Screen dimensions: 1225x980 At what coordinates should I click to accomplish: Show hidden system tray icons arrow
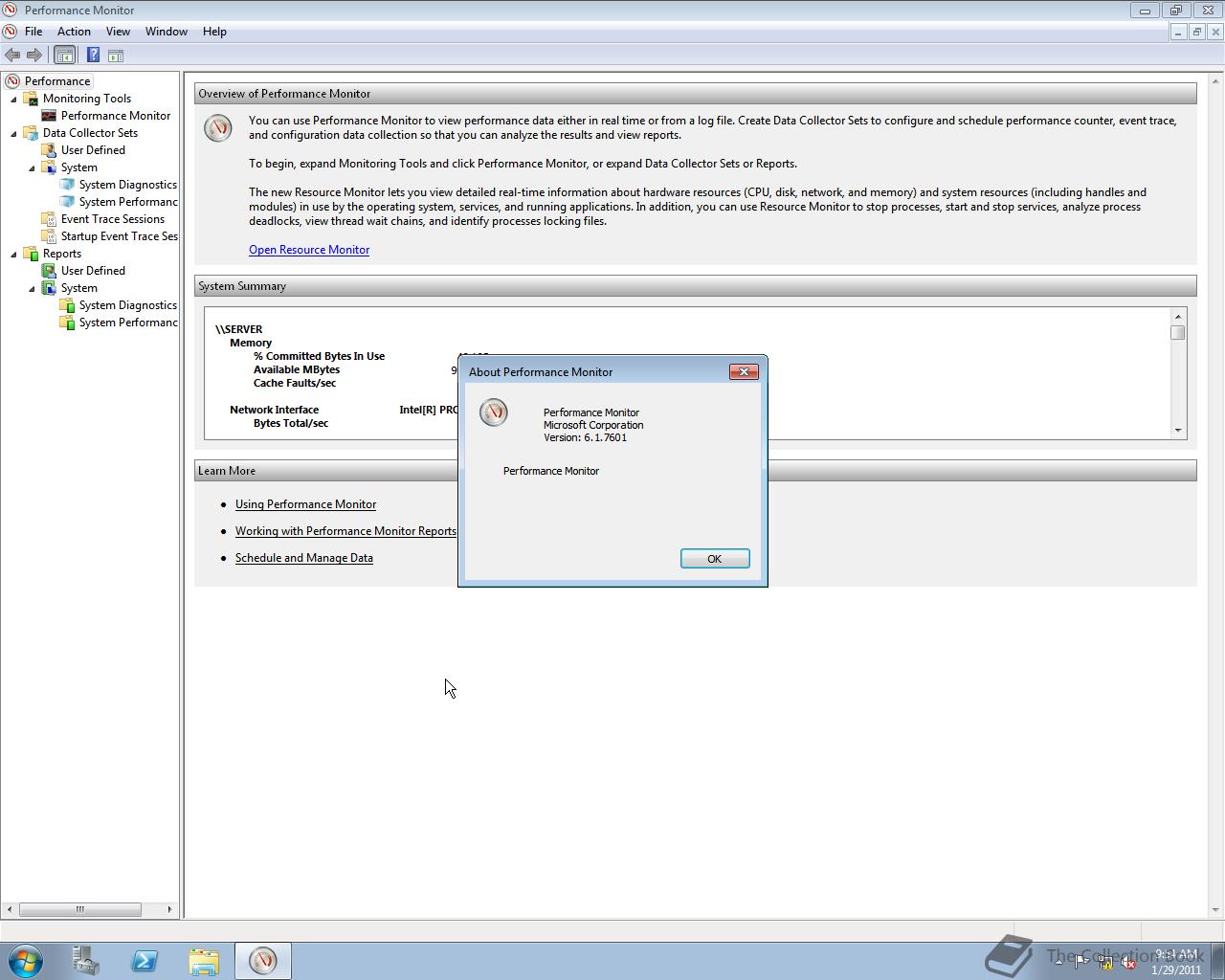1058,962
